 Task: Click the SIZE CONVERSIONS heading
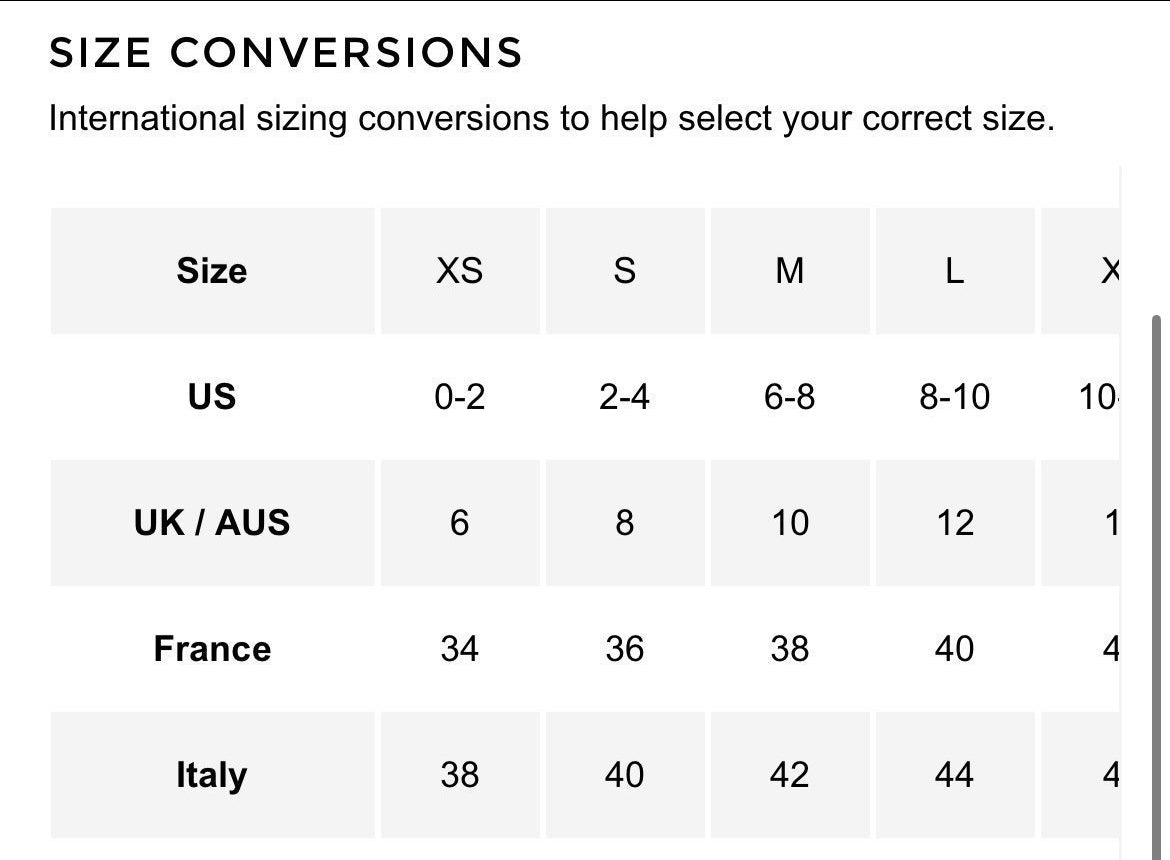[286, 52]
